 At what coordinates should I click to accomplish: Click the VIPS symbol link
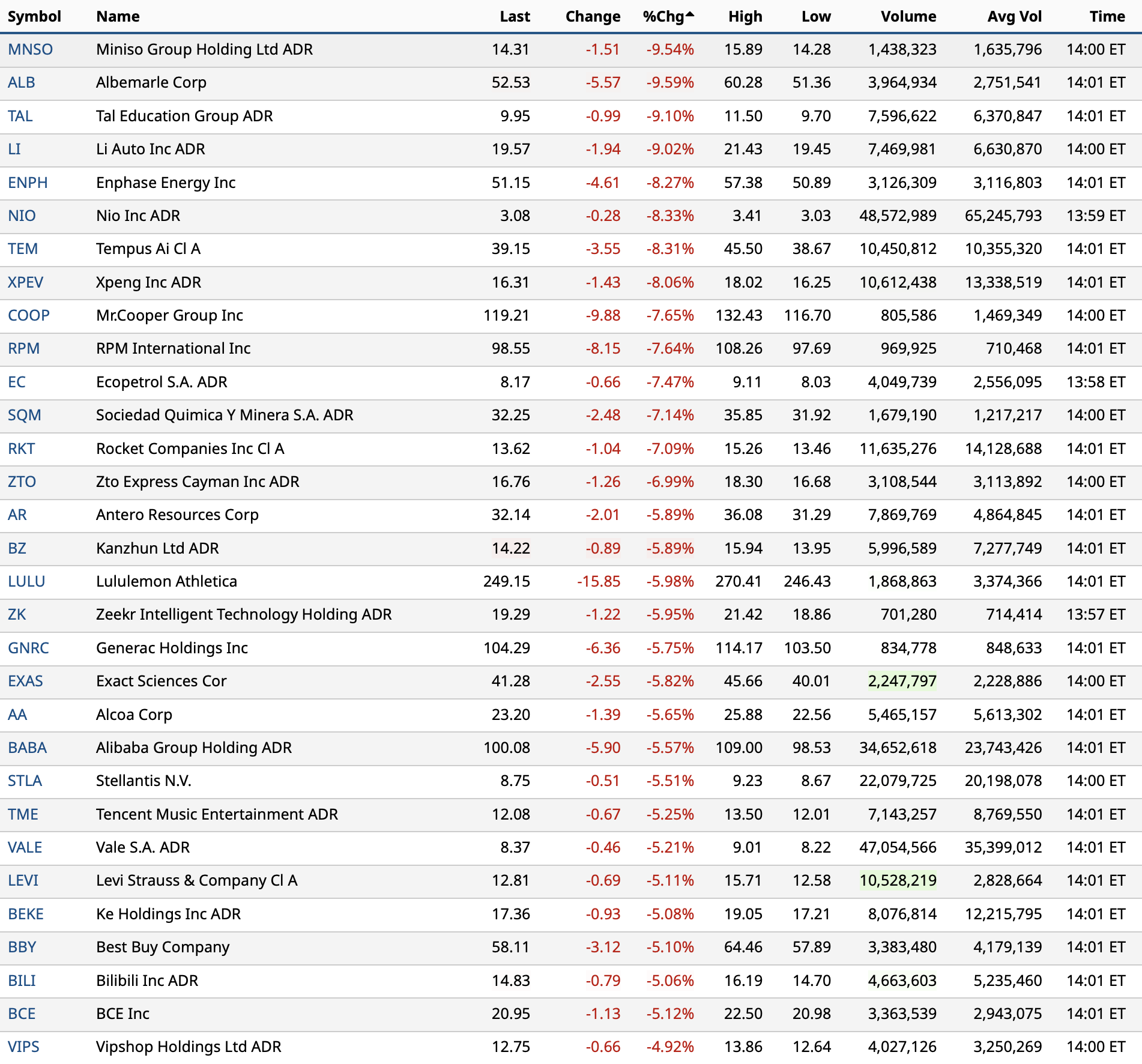(x=23, y=1047)
